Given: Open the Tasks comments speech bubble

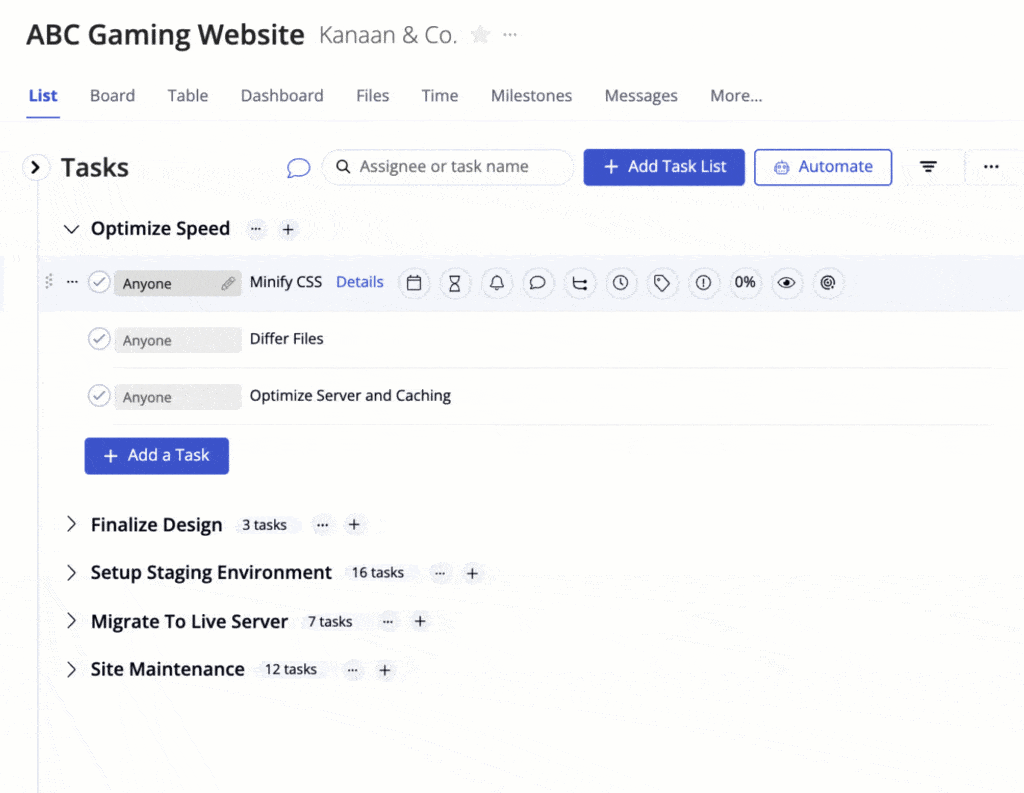Looking at the screenshot, I should point(298,168).
